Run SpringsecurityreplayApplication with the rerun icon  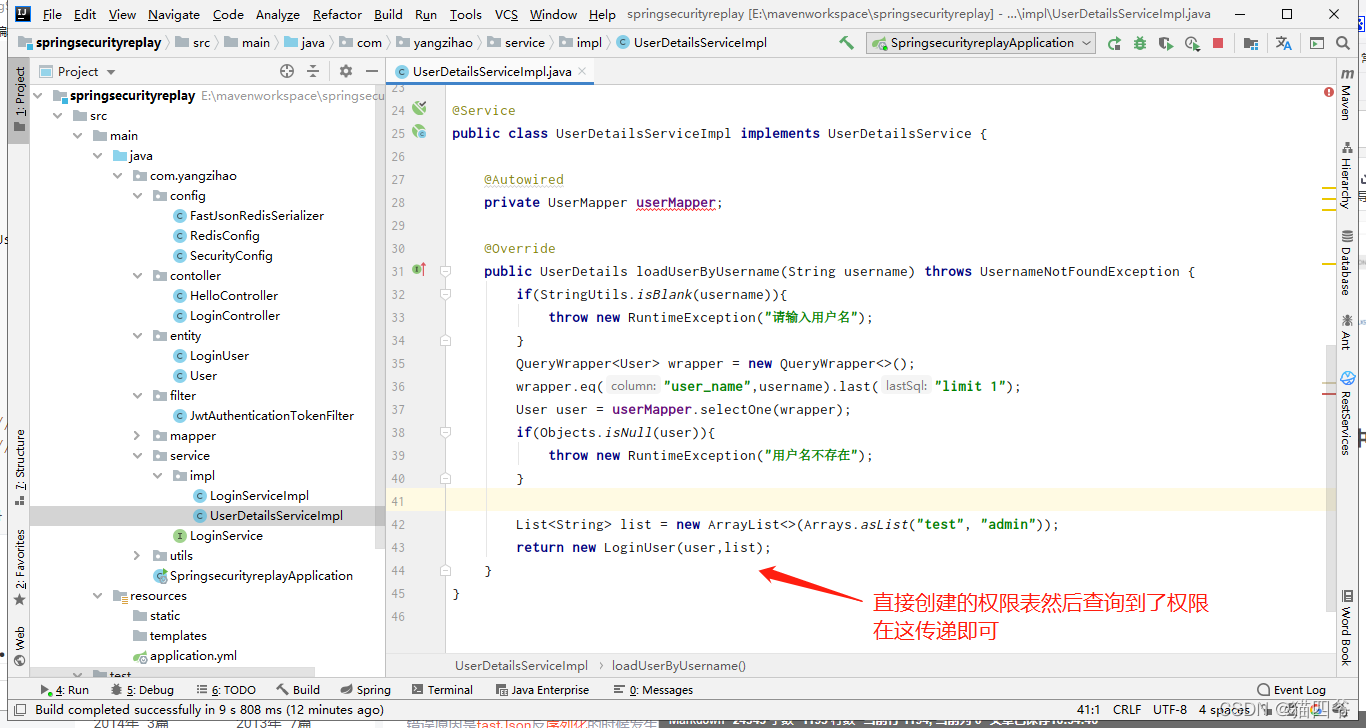coord(1114,43)
